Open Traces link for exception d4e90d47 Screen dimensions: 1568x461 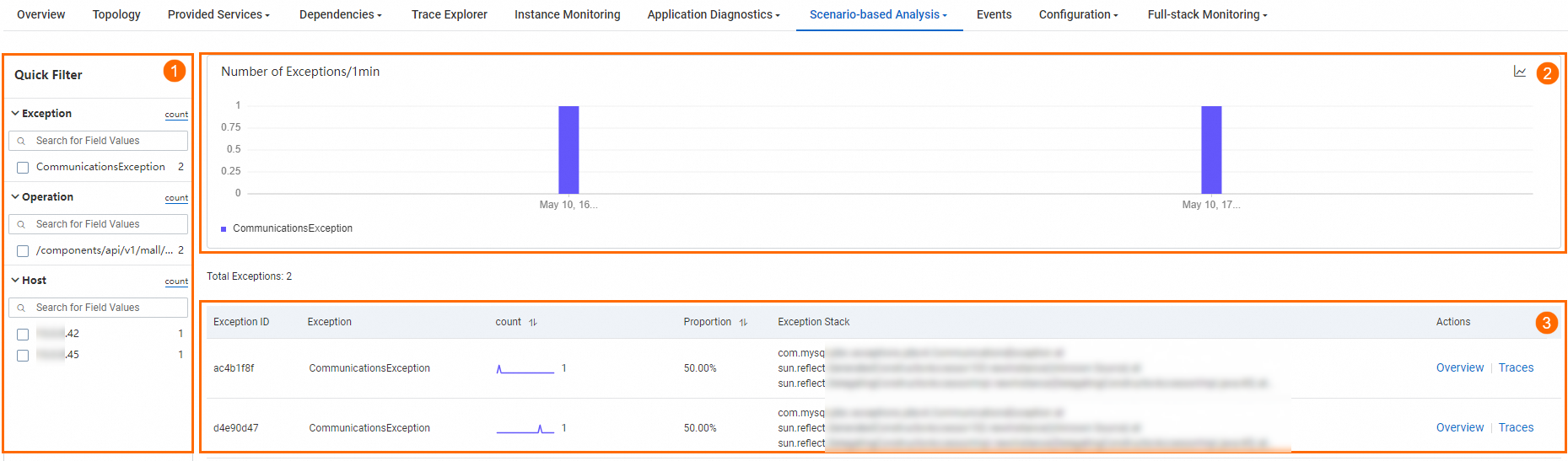(1516, 427)
